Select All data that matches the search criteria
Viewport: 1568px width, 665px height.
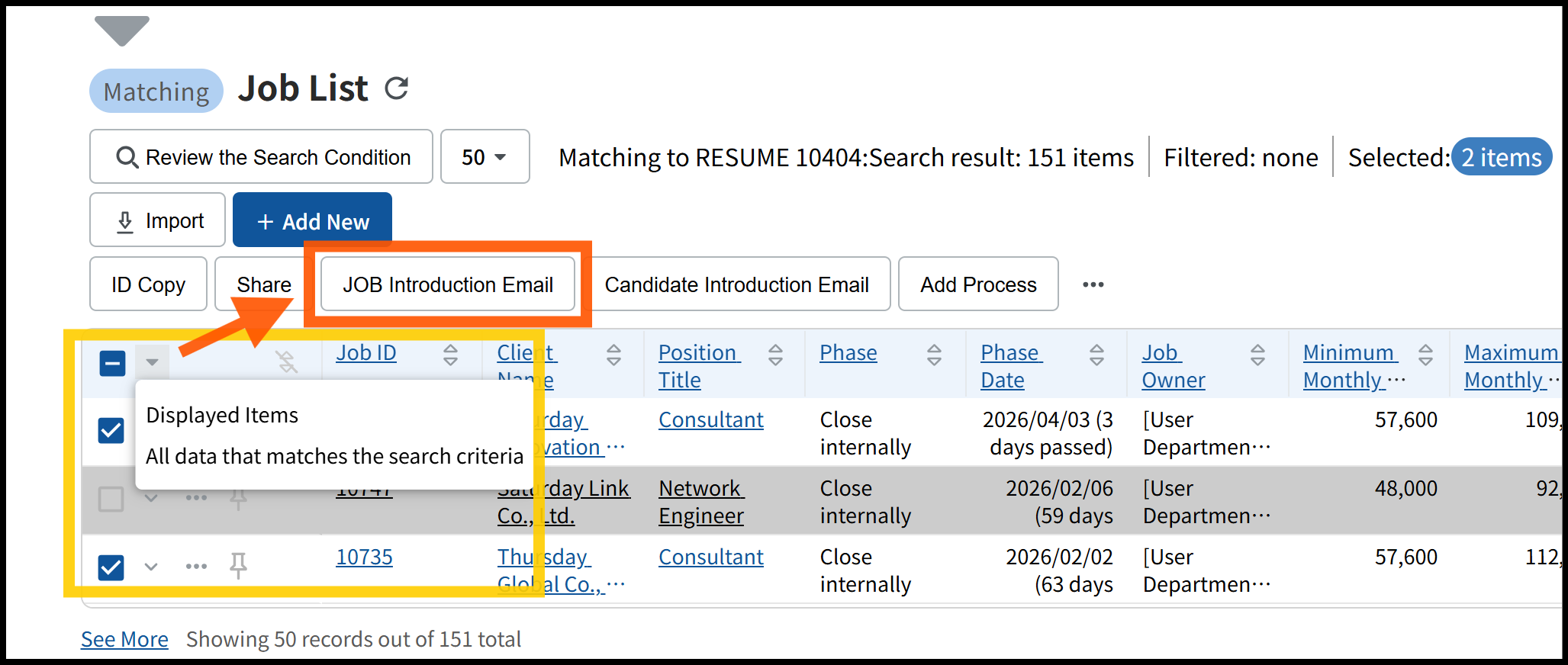tap(334, 456)
